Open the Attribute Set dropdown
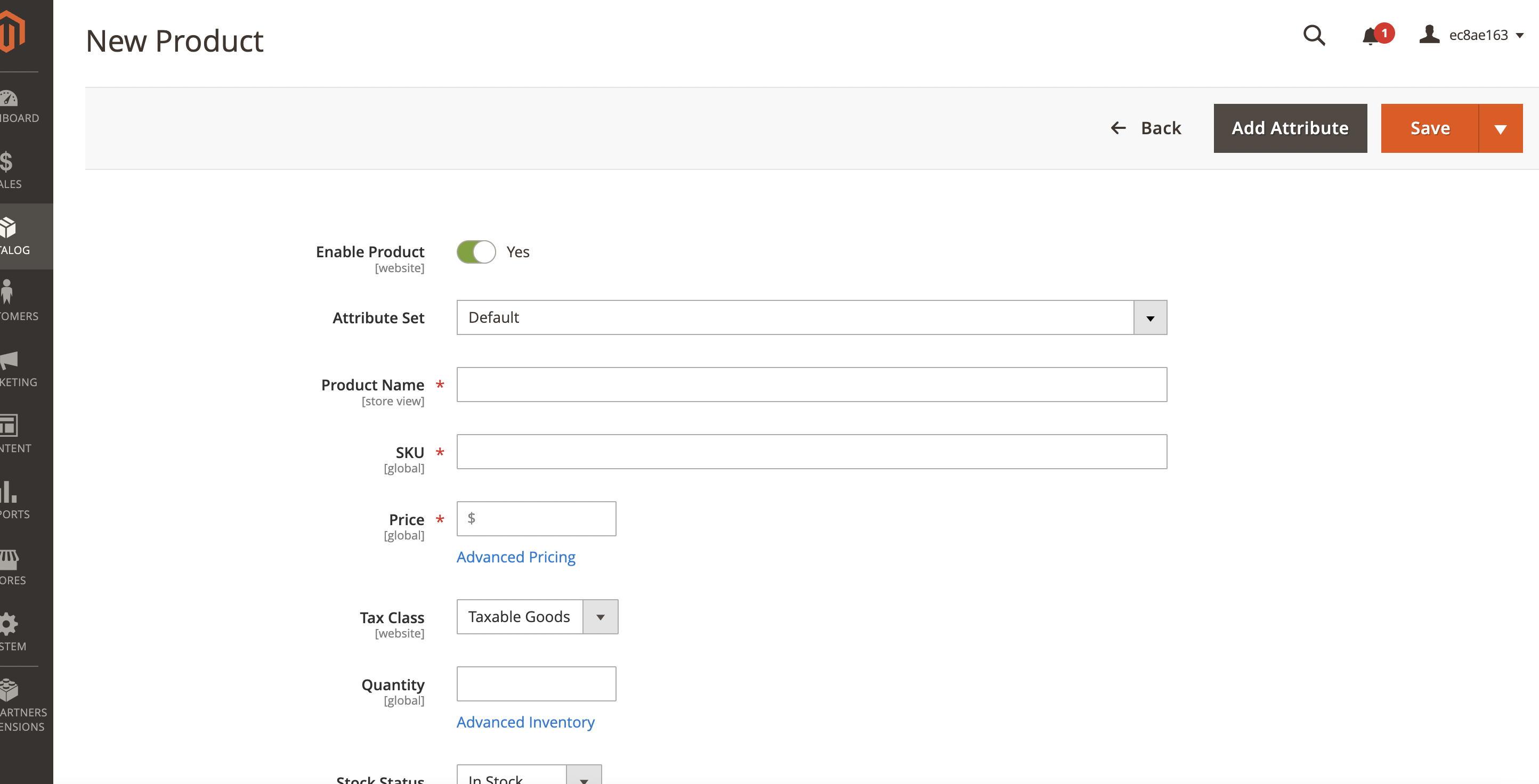This screenshot has width=1539, height=784. (x=1149, y=317)
